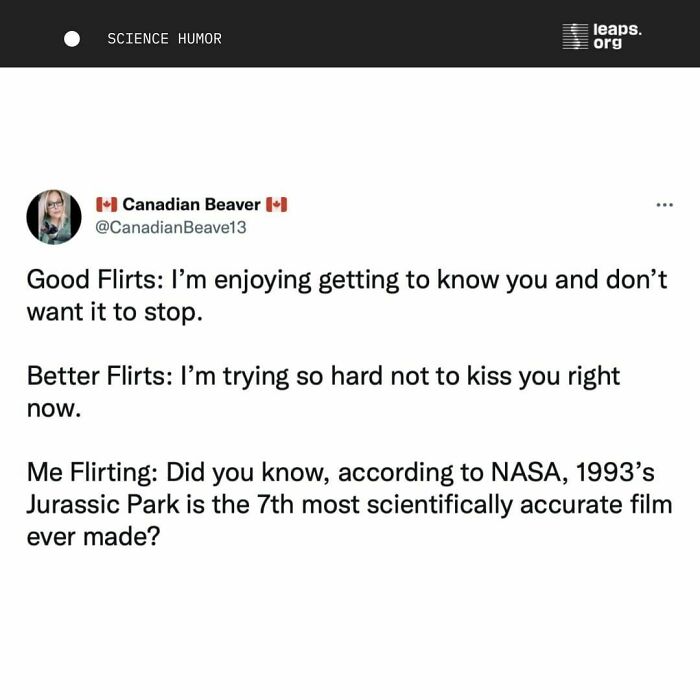Image resolution: width=700 pixels, height=700 pixels.
Task: Click the white circle icon in header
Action: 72,38
